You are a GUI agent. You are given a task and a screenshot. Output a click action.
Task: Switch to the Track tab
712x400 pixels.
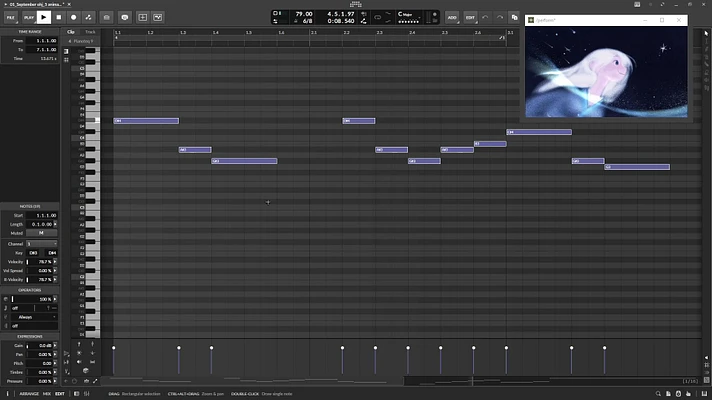click(x=90, y=32)
